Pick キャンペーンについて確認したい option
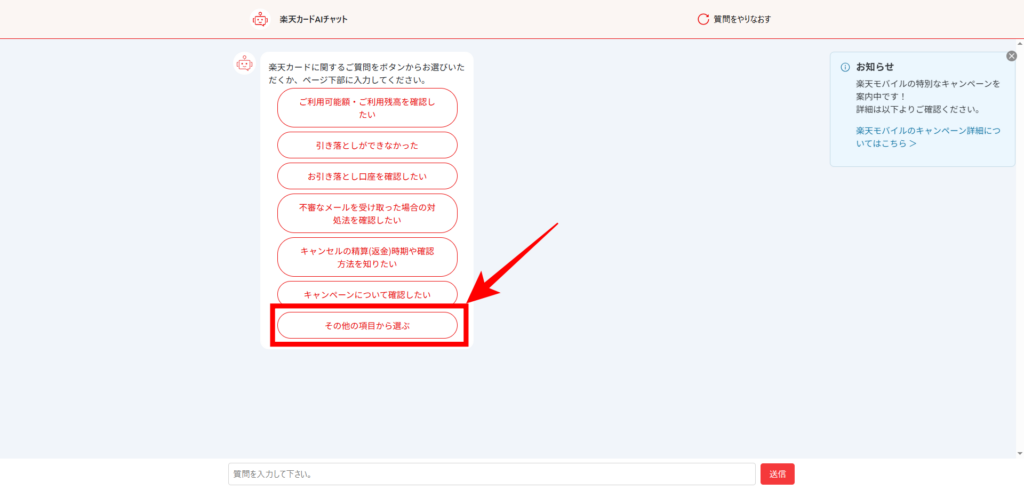1024x490 pixels. [x=367, y=294]
